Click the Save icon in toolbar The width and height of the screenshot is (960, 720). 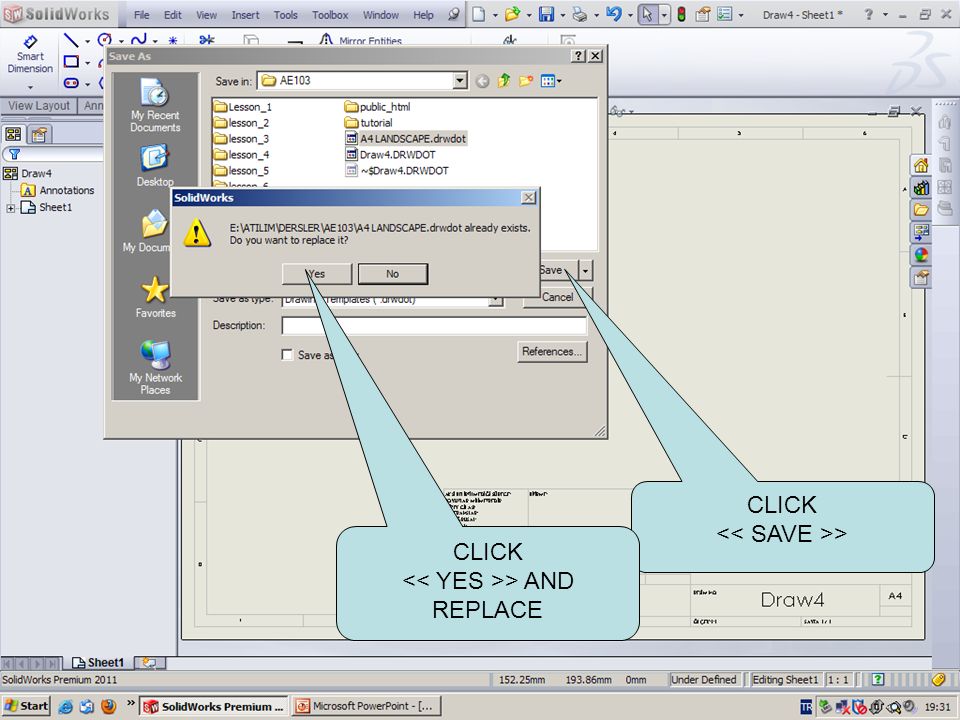tap(546, 14)
